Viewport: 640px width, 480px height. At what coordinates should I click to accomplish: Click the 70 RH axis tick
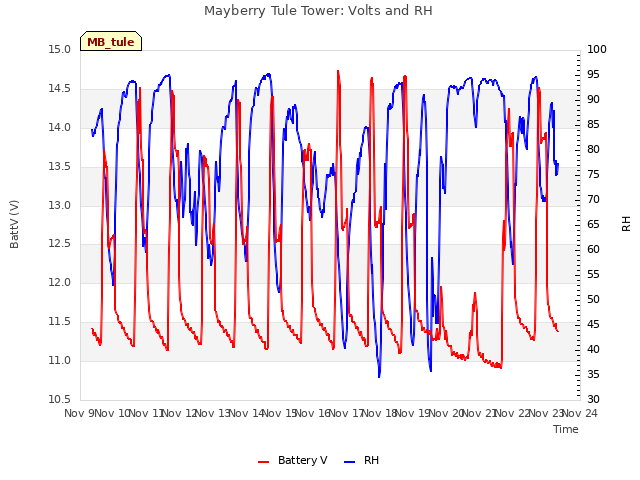593,200
